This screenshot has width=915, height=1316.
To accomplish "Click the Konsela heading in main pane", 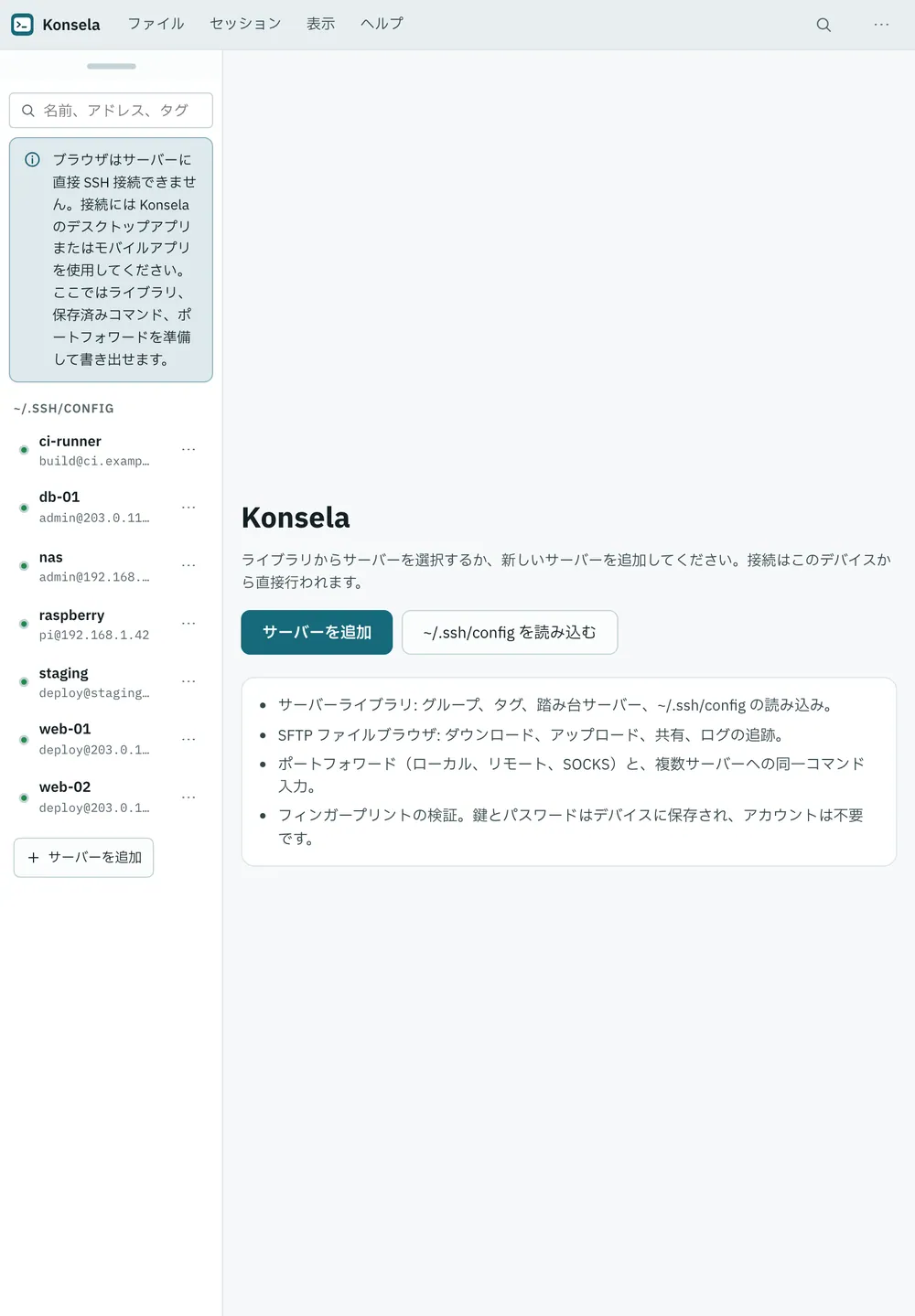I will [296, 518].
